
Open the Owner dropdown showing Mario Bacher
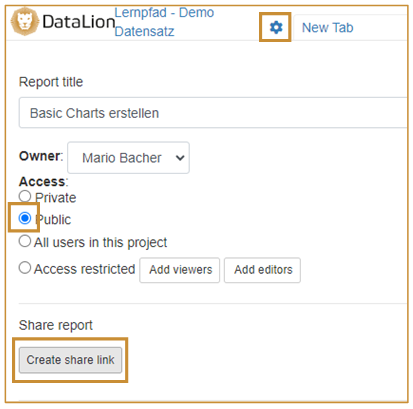pyautogui.click(x=128, y=158)
